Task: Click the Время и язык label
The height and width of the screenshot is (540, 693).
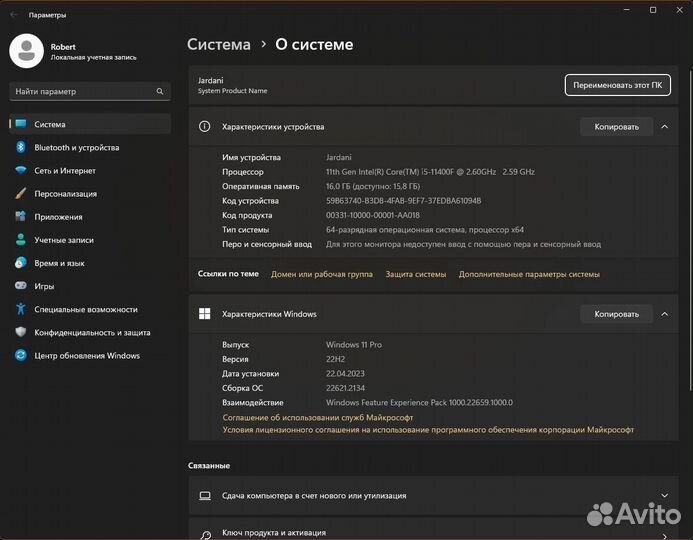Action: click(59, 263)
